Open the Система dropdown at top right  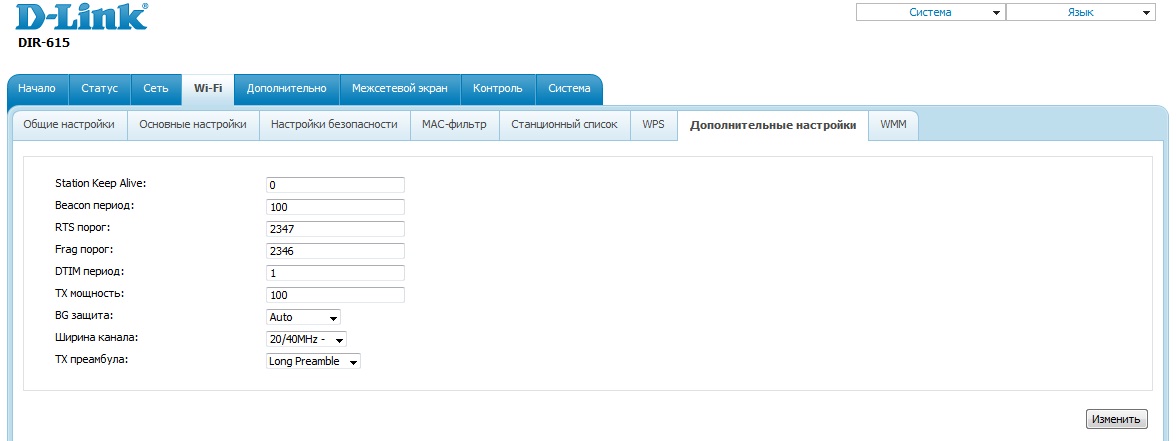[931, 12]
